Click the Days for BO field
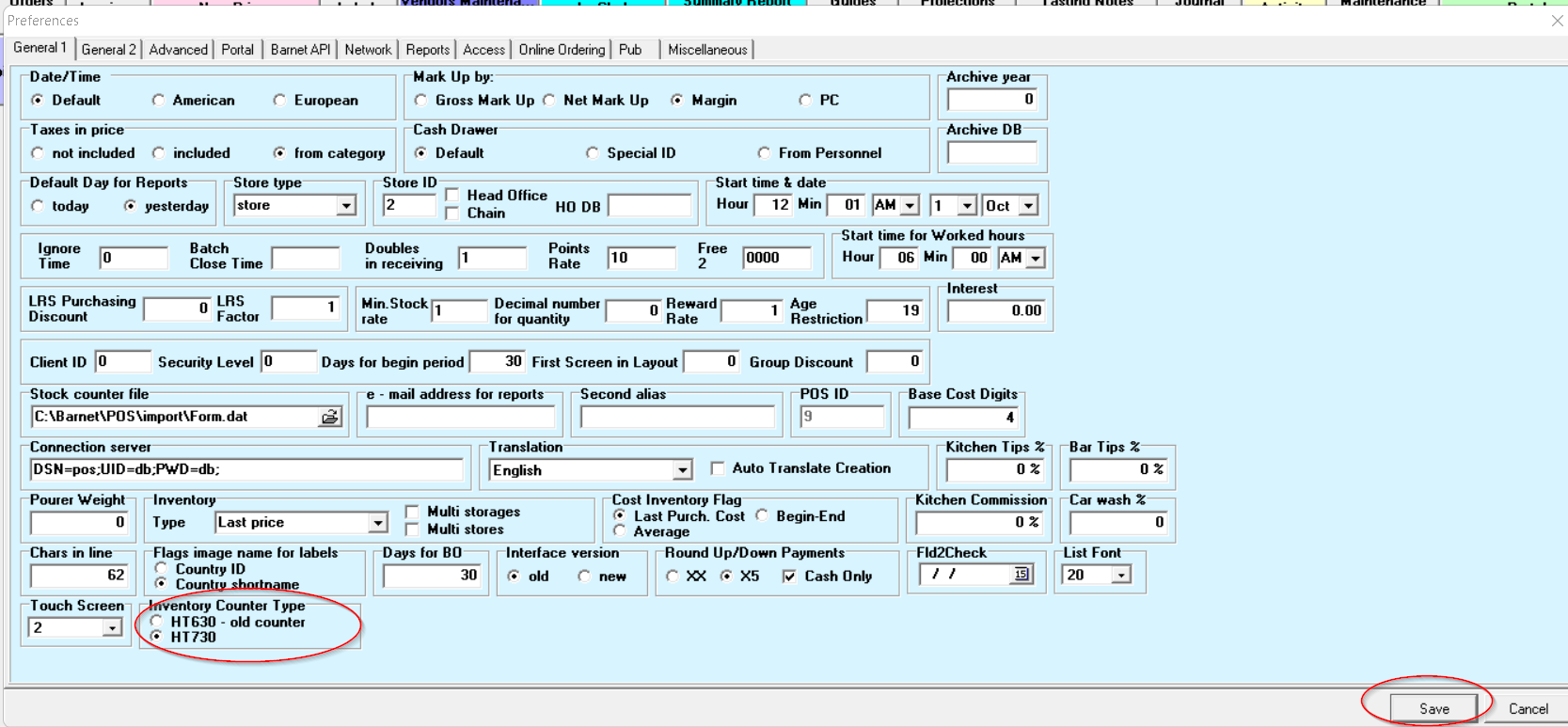1568x727 pixels. click(x=432, y=575)
